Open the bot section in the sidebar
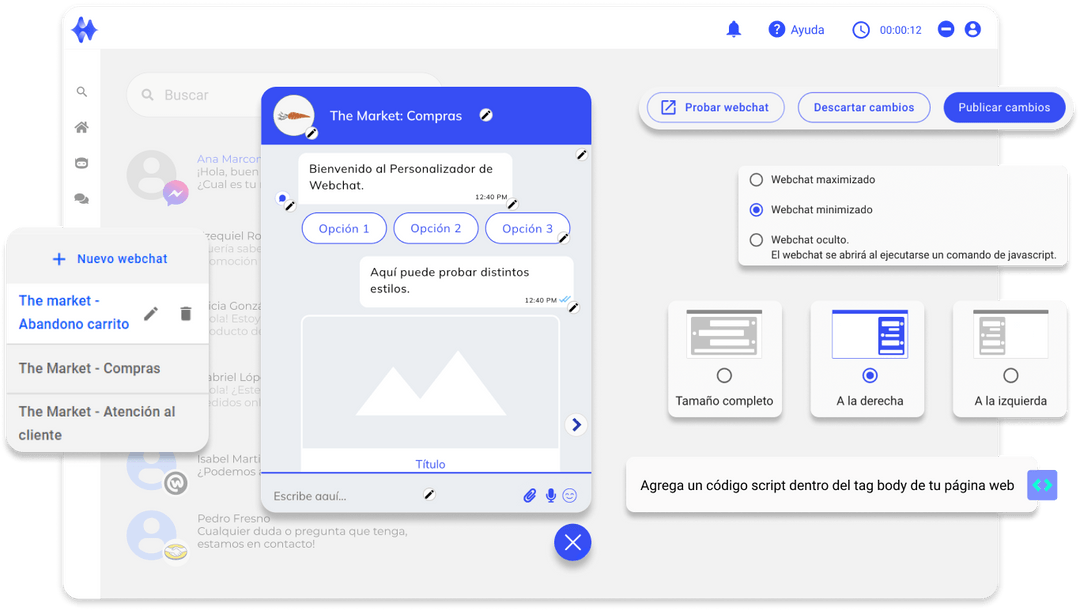 coord(81,163)
